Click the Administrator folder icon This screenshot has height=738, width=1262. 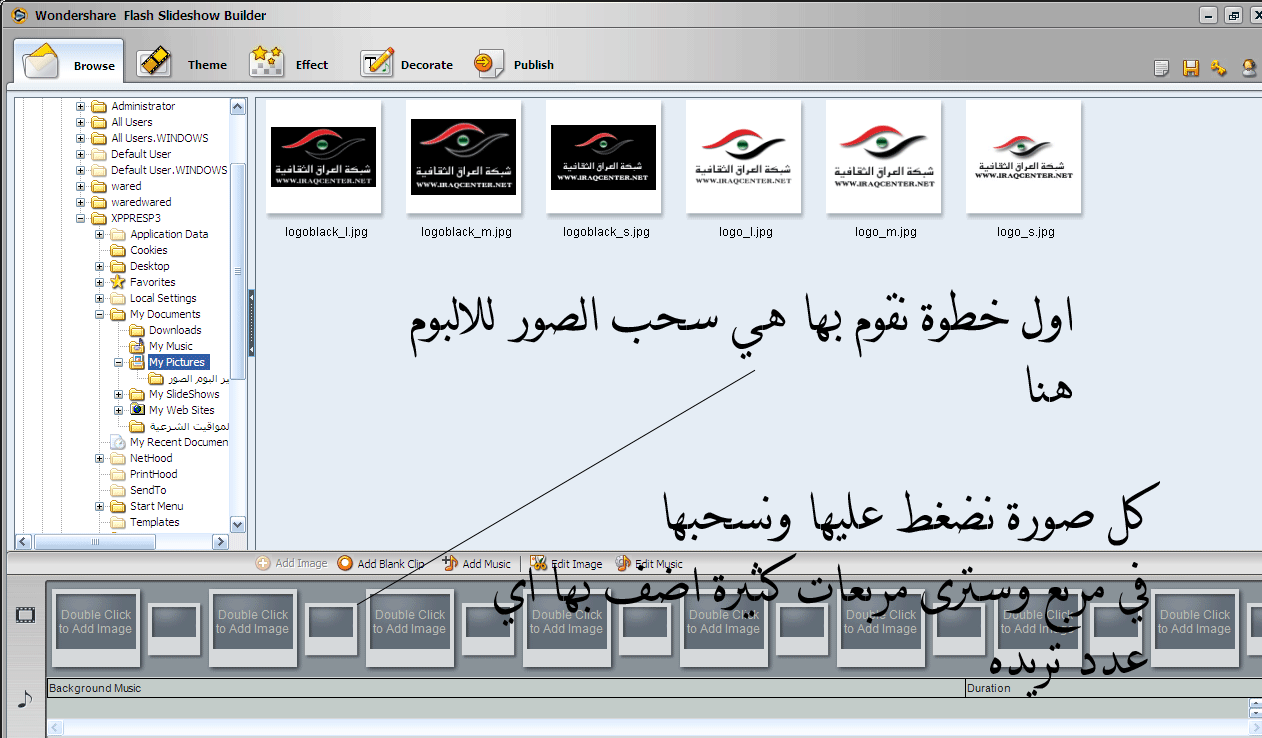99,106
